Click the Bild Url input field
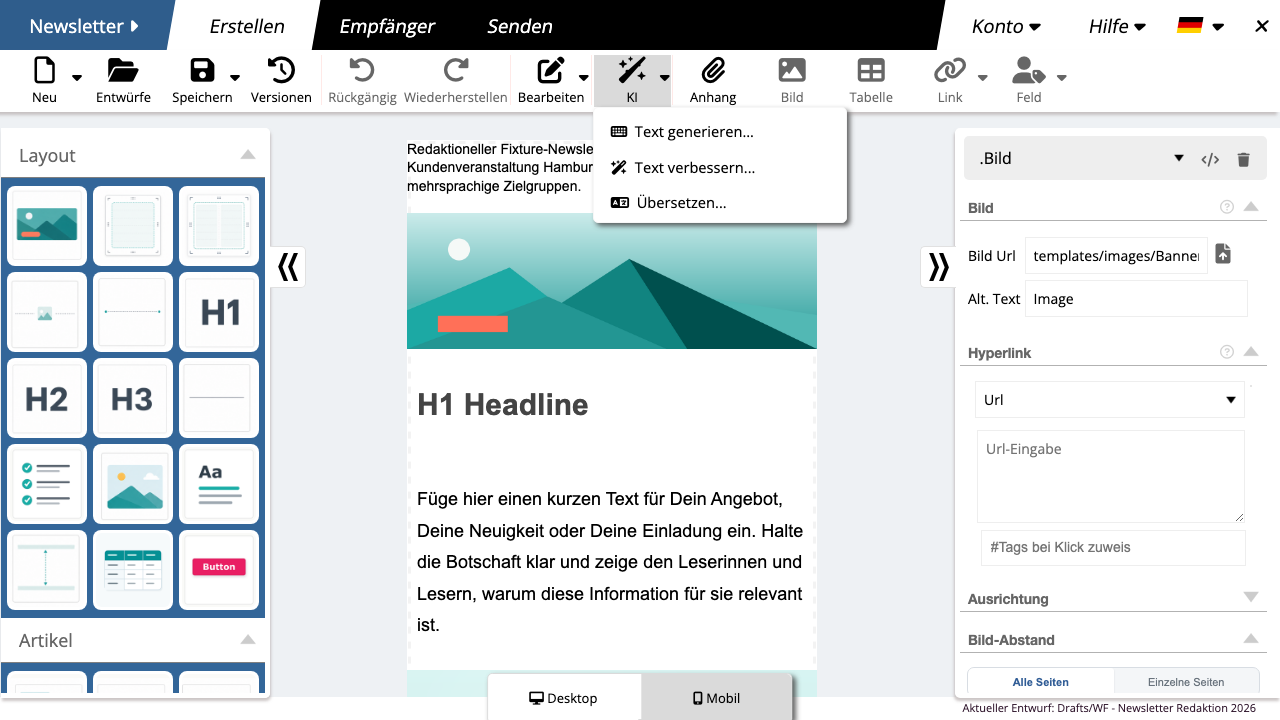The width and height of the screenshot is (1280, 720). coord(1116,256)
